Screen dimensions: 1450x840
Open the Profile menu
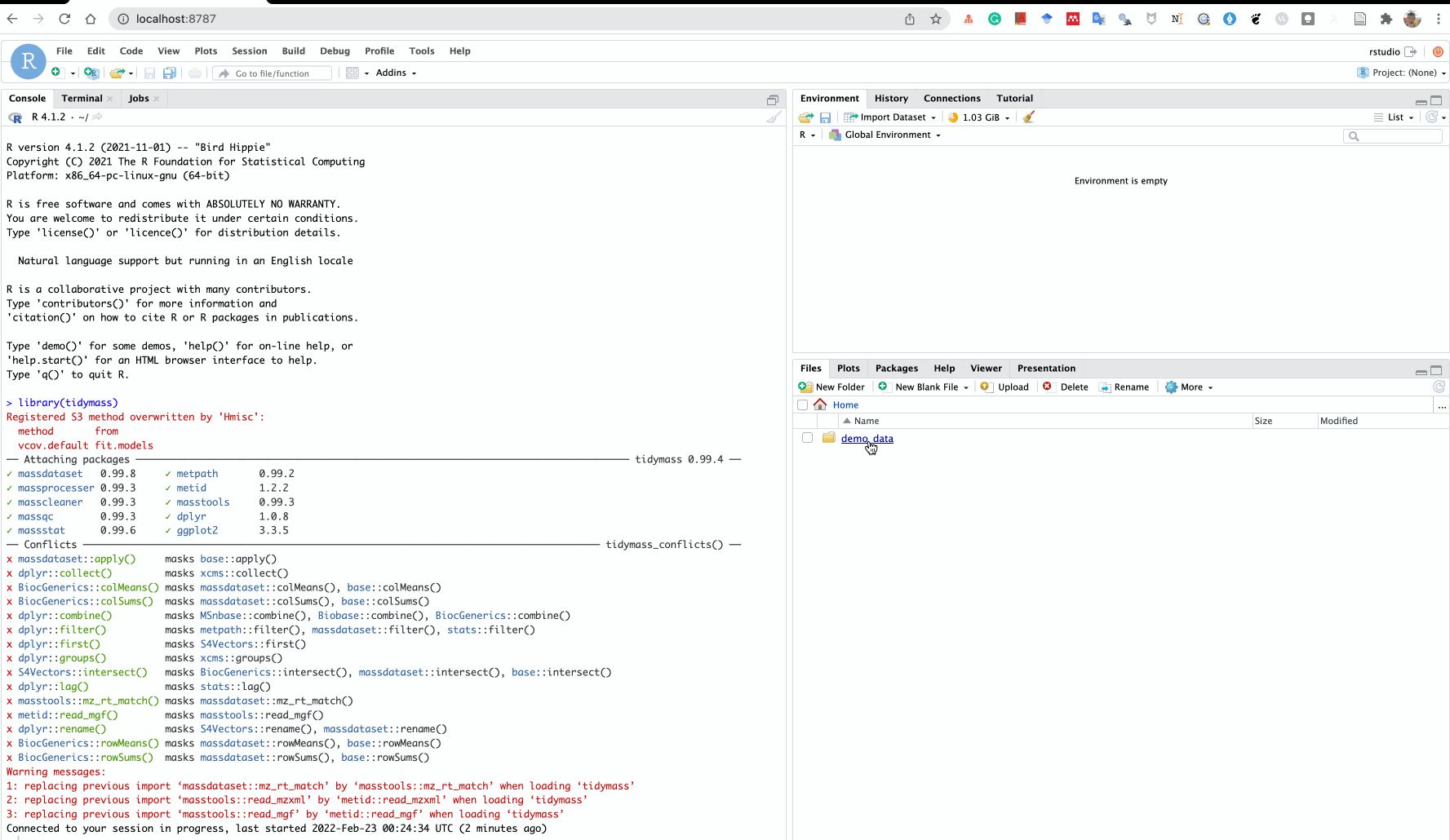379,51
